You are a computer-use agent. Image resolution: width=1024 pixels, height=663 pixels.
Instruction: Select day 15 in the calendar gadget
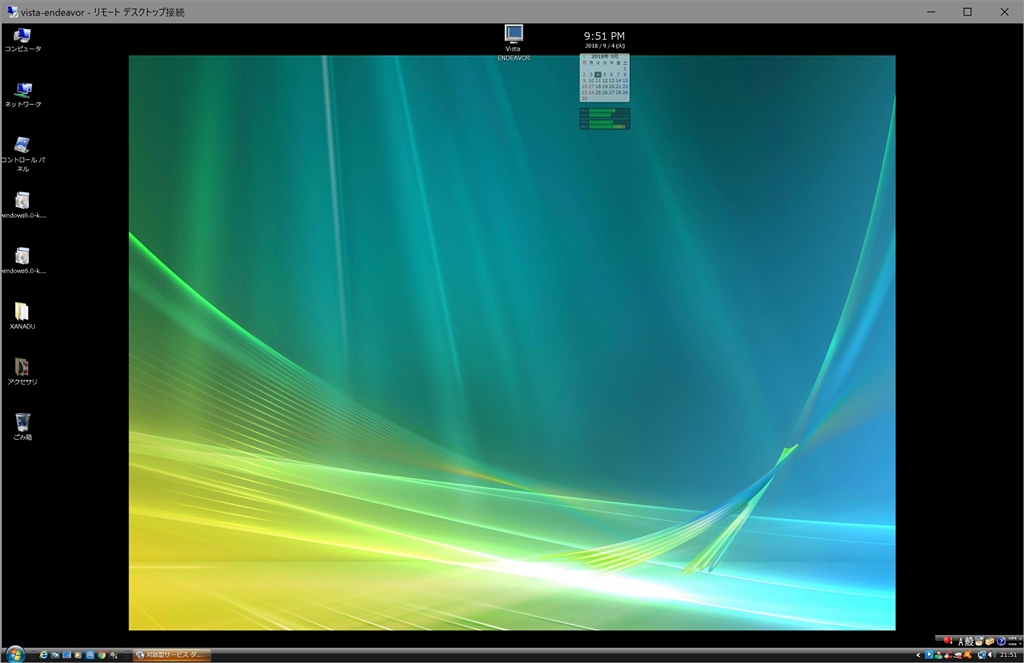point(625,80)
